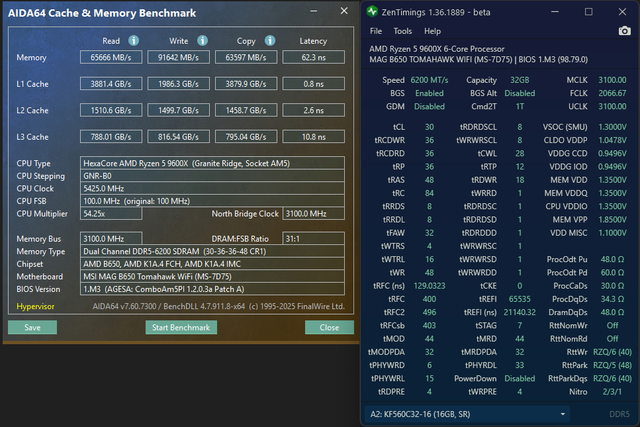Select the L2 Cache Latency 2.6 ns field

click(313, 110)
